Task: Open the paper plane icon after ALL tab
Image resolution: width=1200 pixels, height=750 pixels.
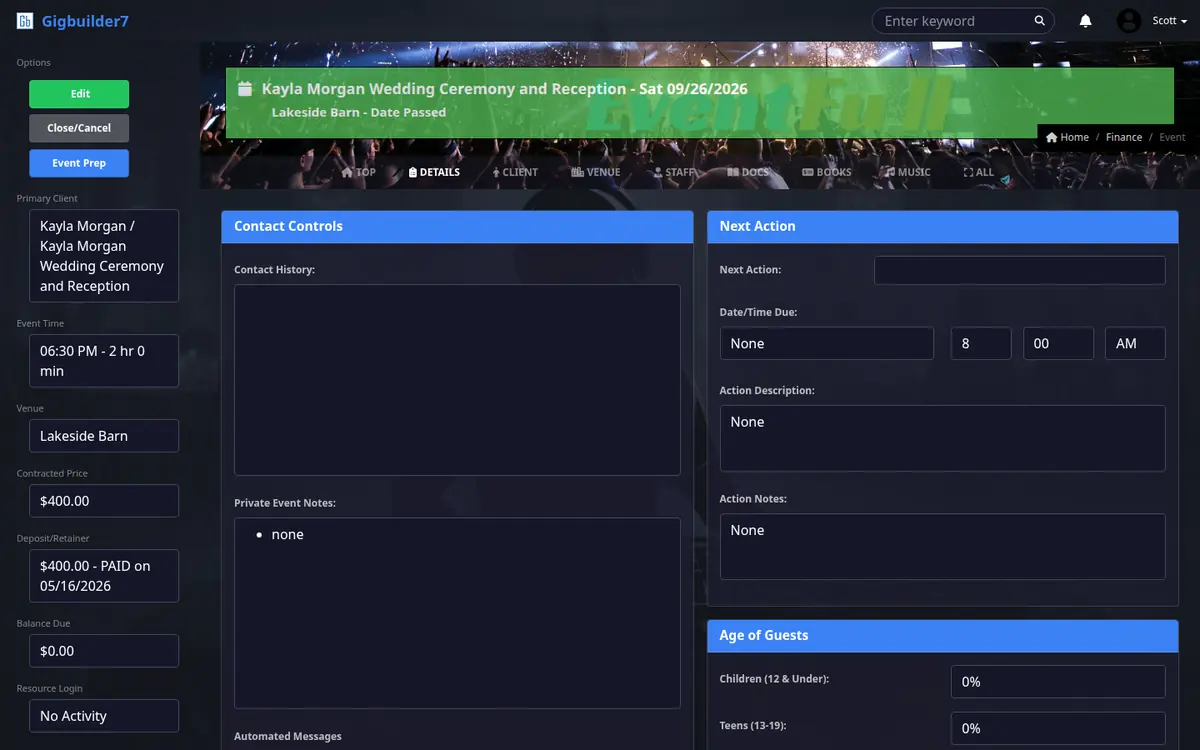Action: point(1005,181)
